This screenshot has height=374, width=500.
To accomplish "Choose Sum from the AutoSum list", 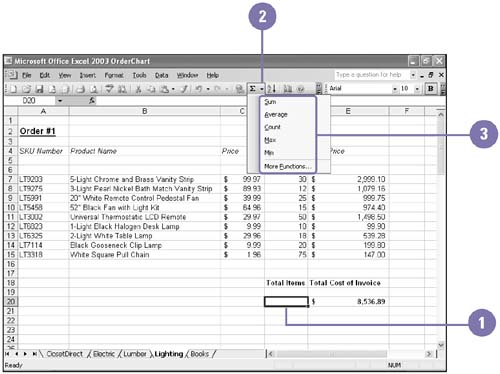I will [288, 102].
